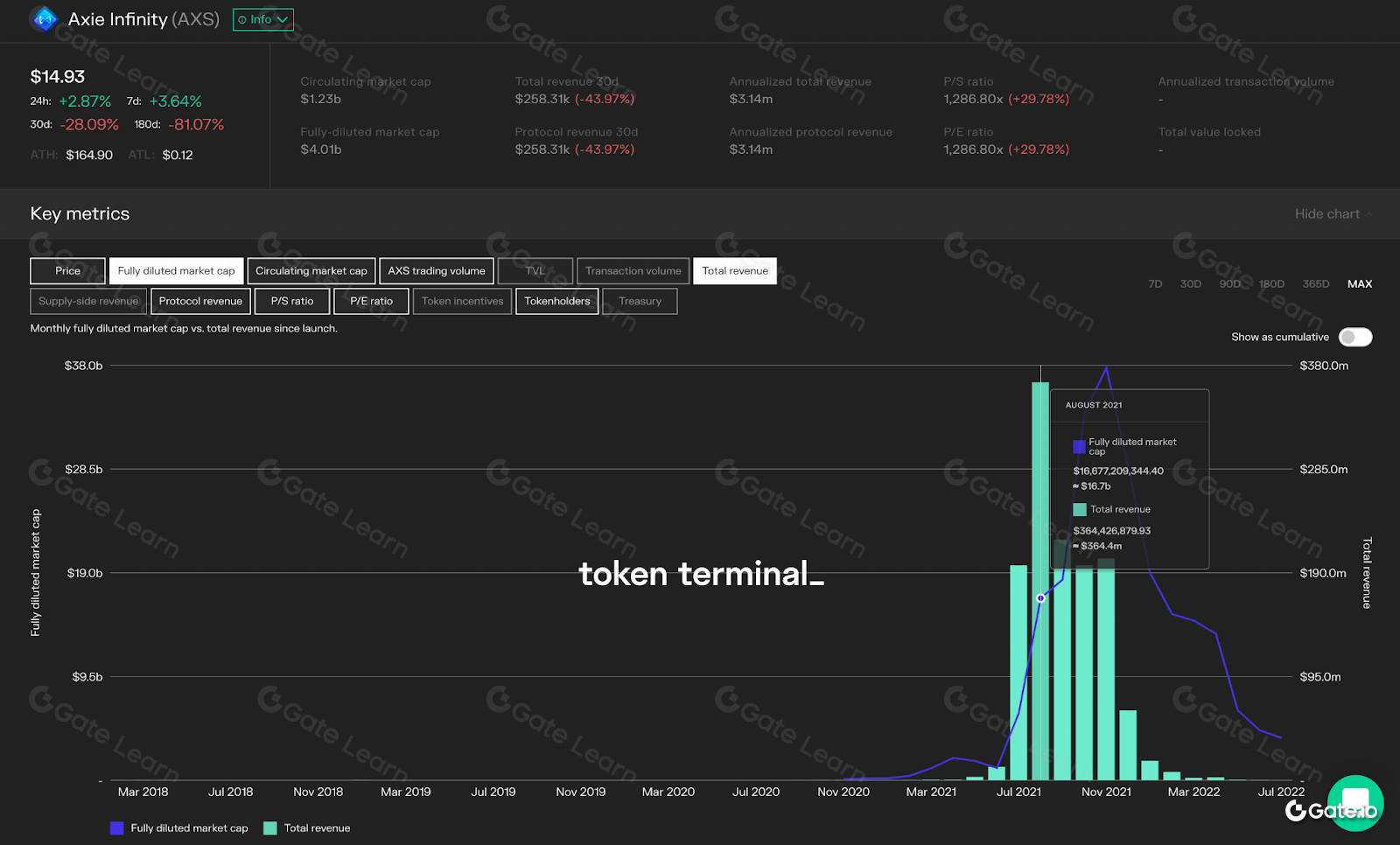This screenshot has width=1400, height=845.
Task: Toggle the Show as cumulative switch
Action: point(1354,337)
